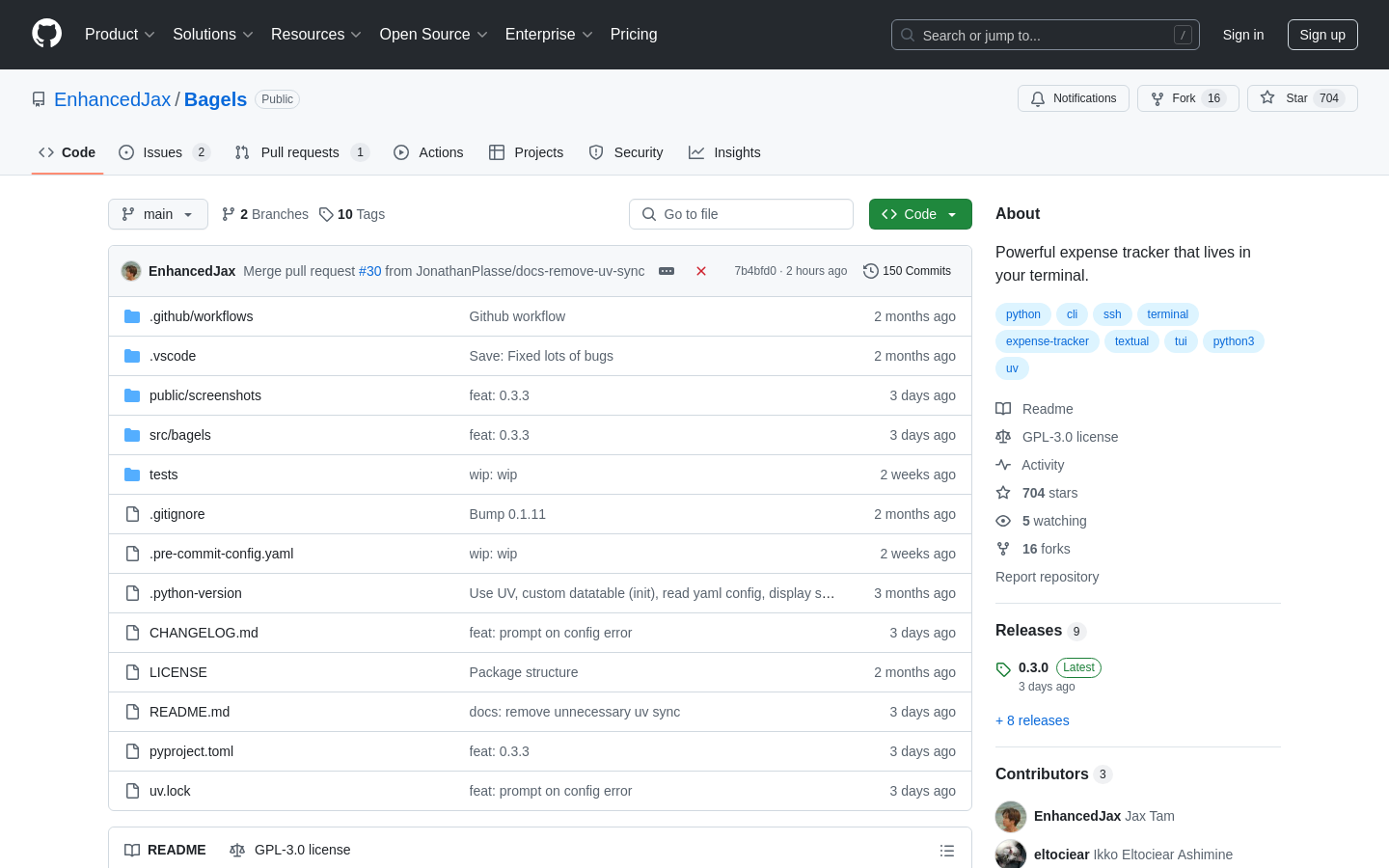The height and width of the screenshot is (868, 1389).
Task: Click the python topic tag
Action: click(x=1023, y=314)
